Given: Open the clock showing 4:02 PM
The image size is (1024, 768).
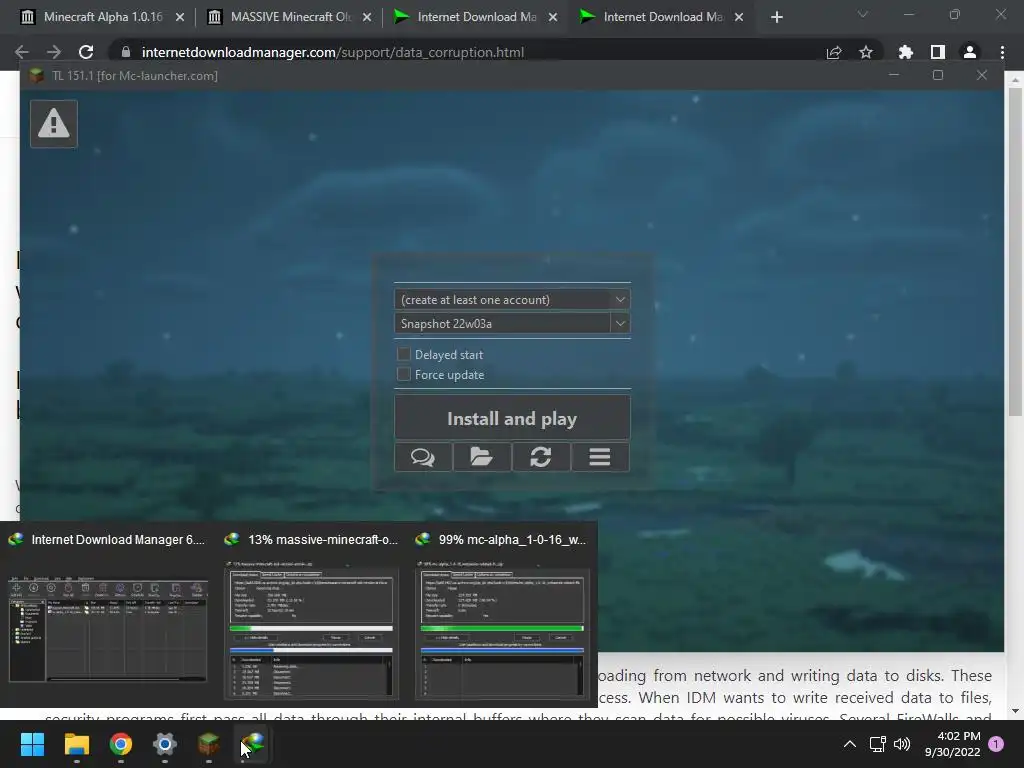Looking at the screenshot, I should [x=952, y=744].
